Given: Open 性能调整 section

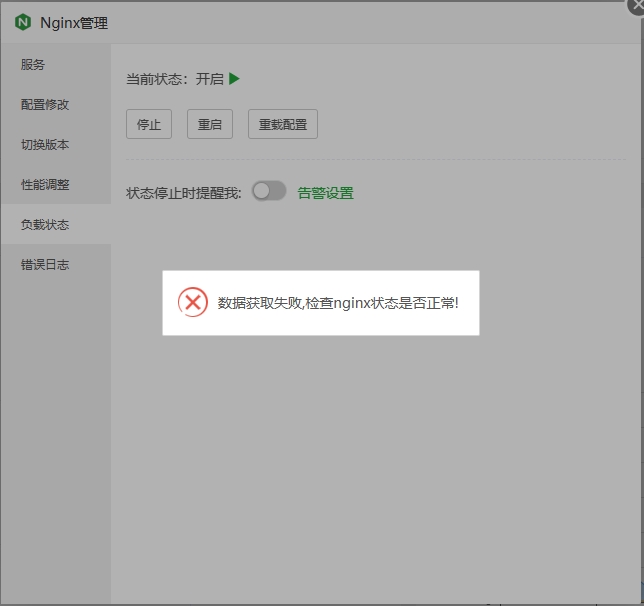Looking at the screenshot, I should coord(55,184).
